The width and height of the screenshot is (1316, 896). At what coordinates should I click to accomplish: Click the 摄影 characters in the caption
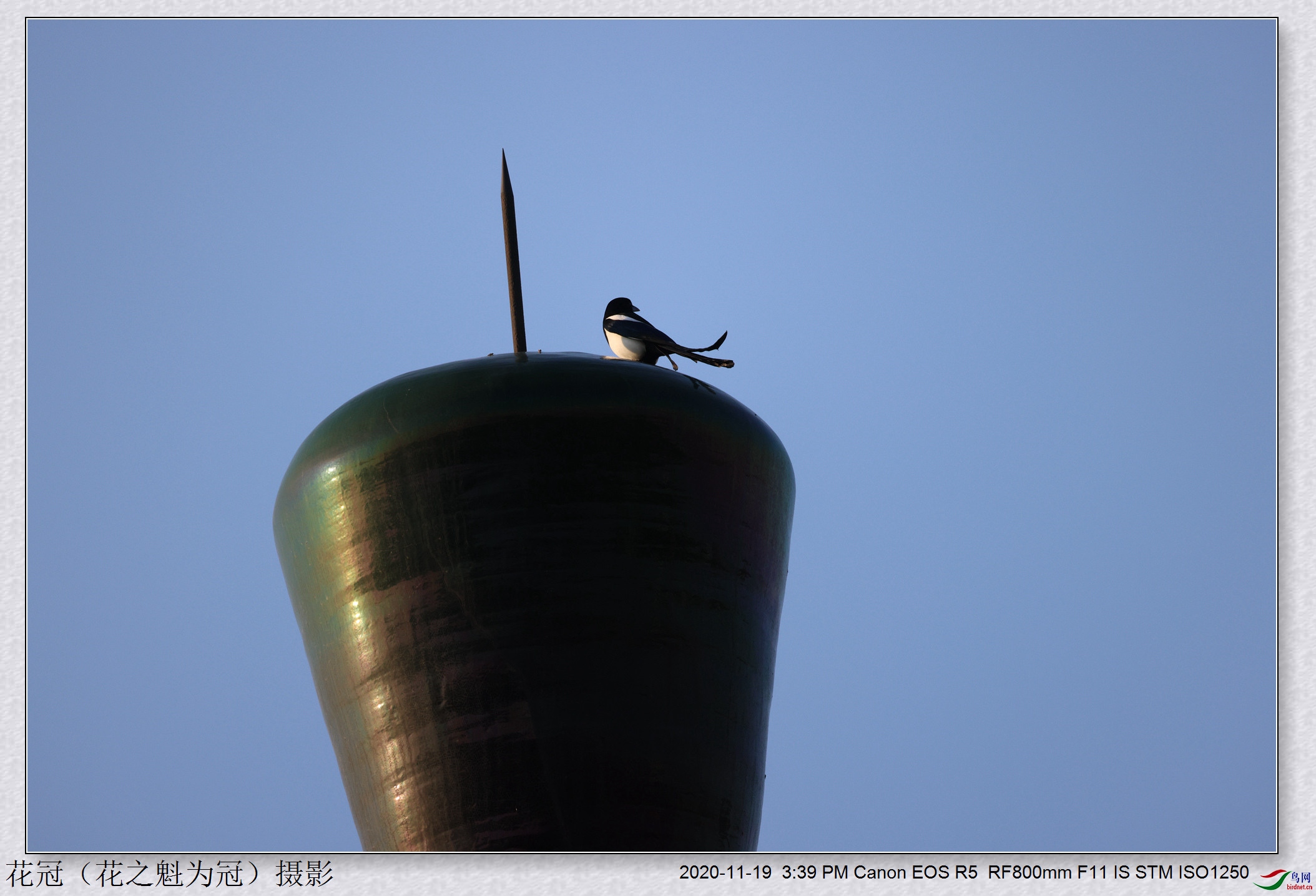(305, 874)
